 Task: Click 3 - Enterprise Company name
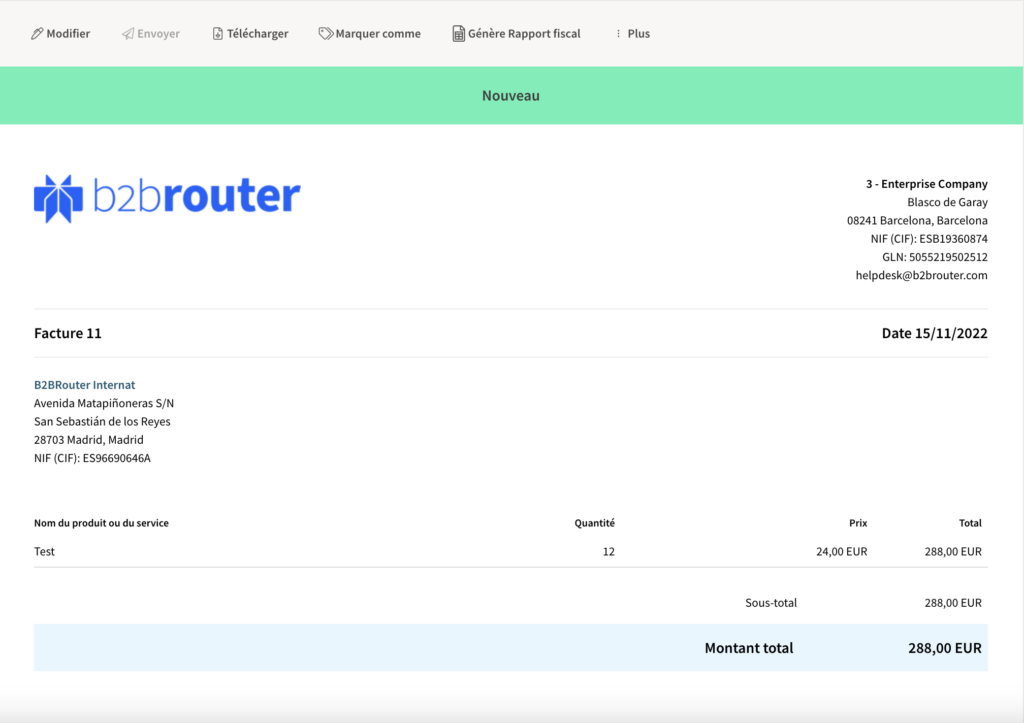coord(927,184)
